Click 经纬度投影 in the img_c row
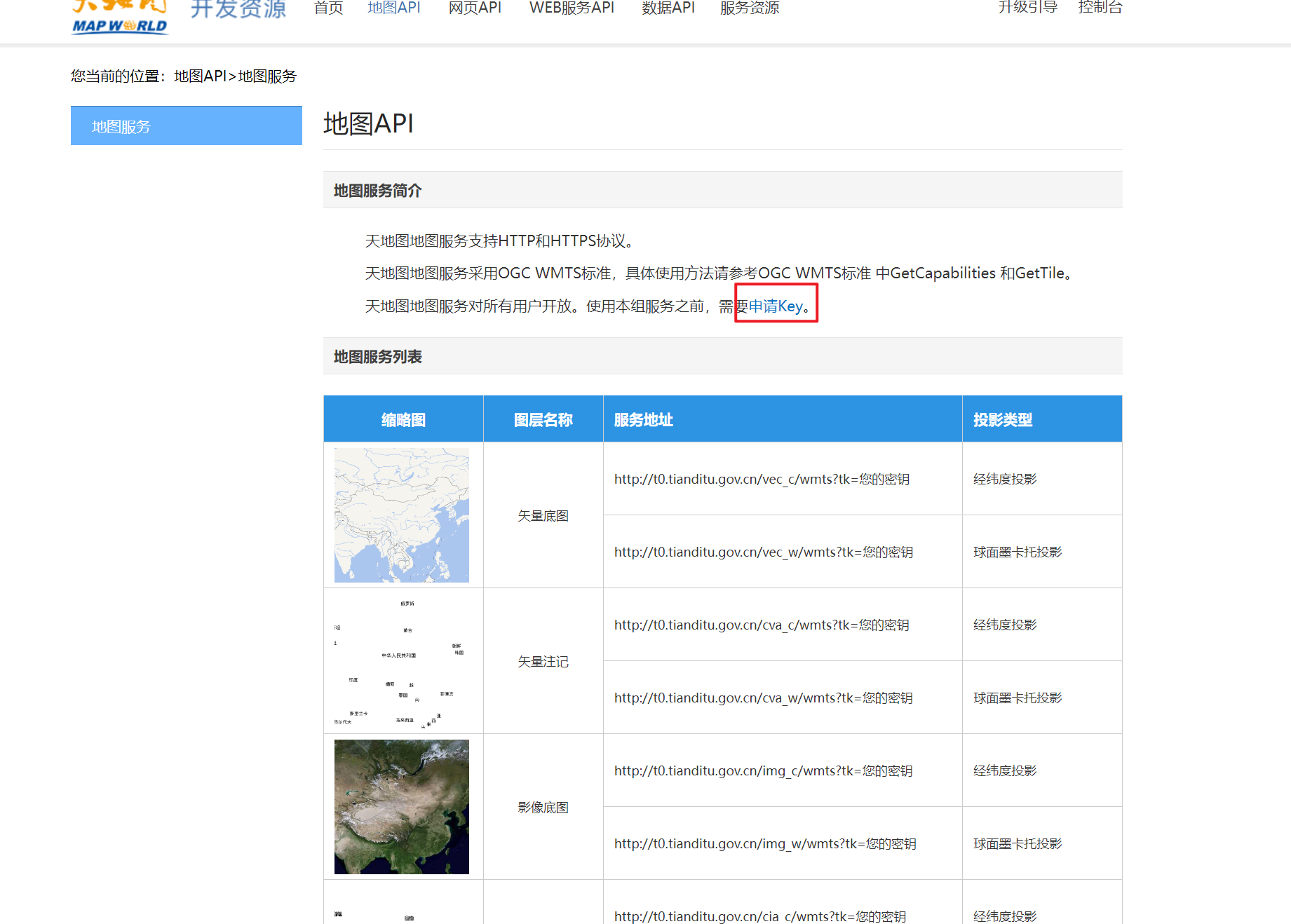The height and width of the screenshot is (924, 1291). click(x=1005, y=770)
